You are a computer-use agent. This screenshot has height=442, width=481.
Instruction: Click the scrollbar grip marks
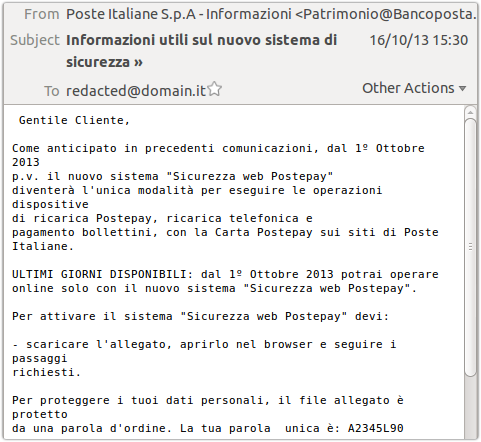[470, 247]
